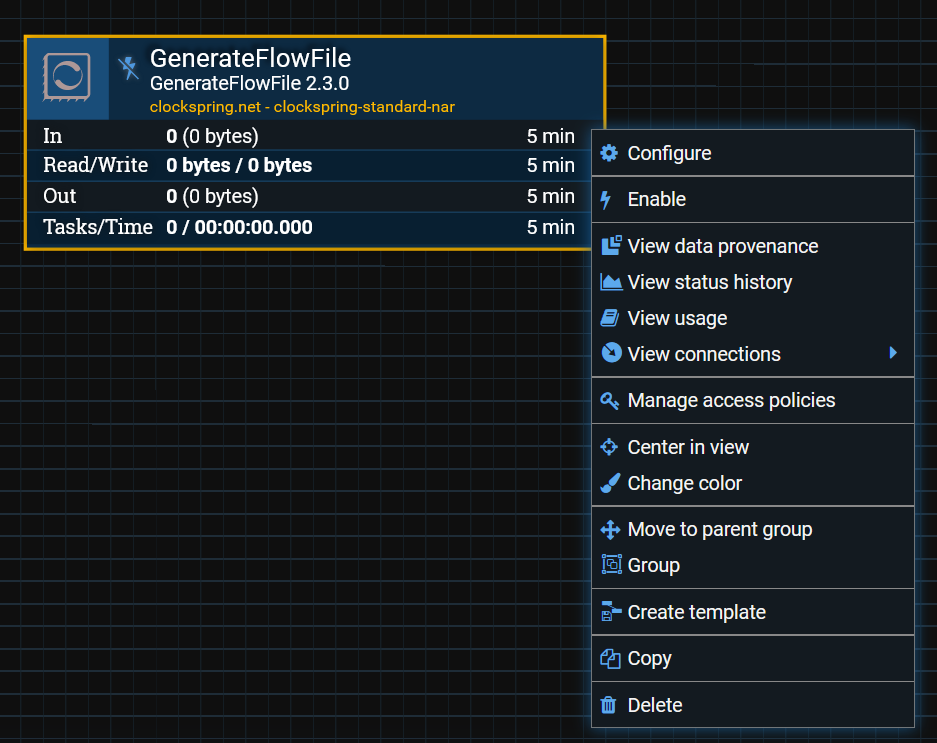
Task: Choose Manage access policies
Action: click(753, 400)
